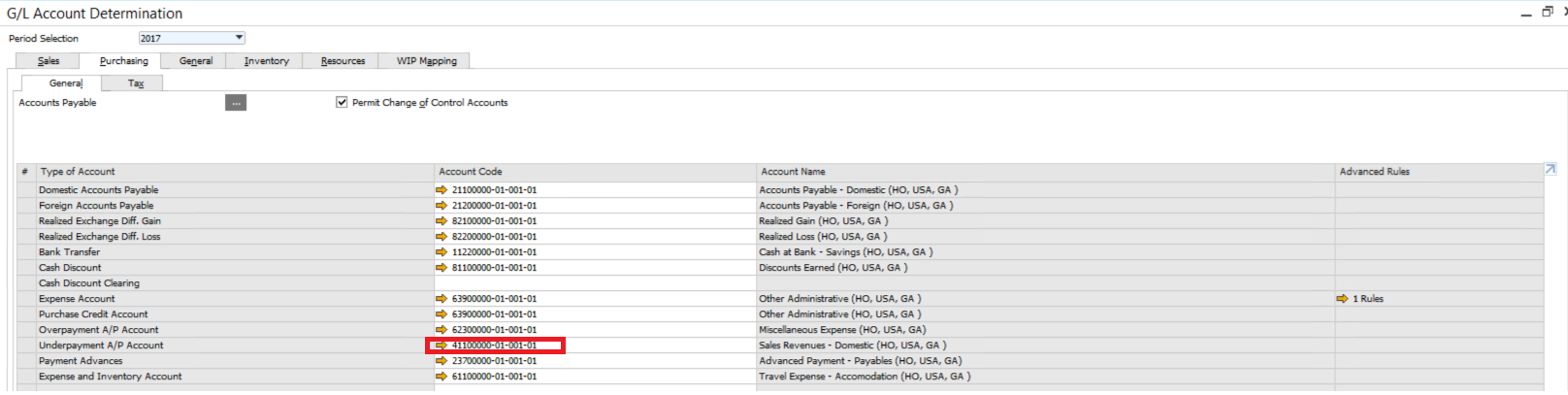This screenshot has height=395, width=1568.
Task: Open Payment Advances account link arrow
Action: pyautogui.click(x=441, y=361)
